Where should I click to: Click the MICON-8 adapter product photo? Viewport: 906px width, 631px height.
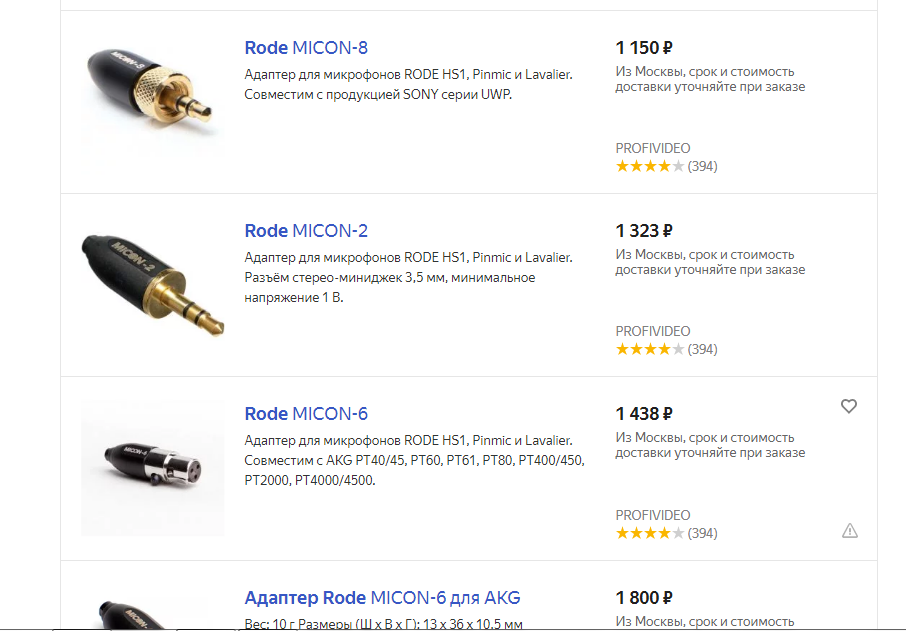click(152, 93)
